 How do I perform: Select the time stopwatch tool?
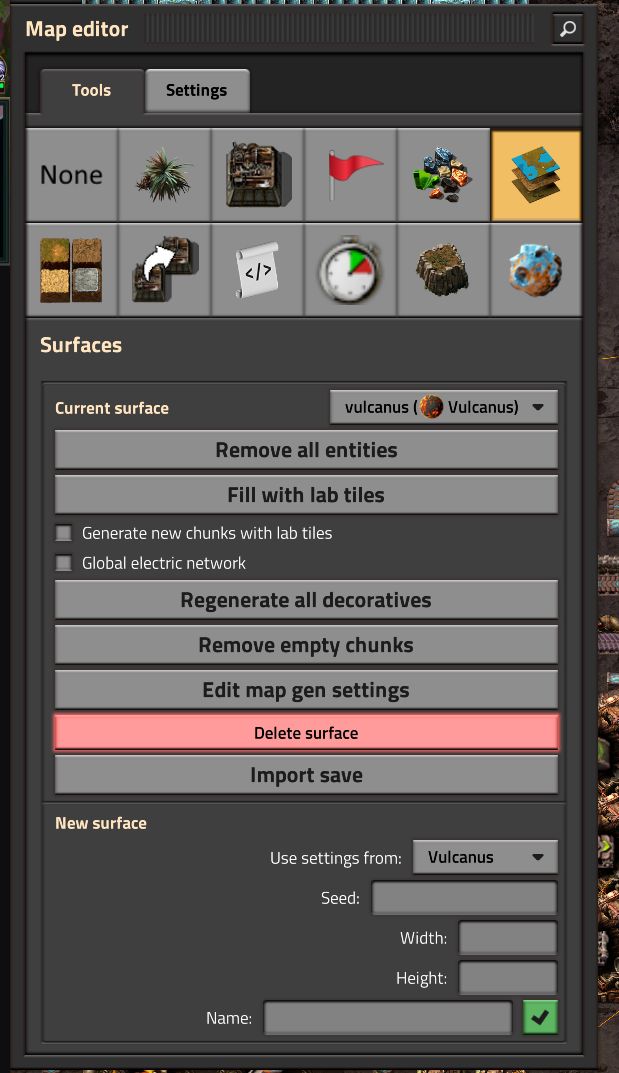(x=351, y=269)
